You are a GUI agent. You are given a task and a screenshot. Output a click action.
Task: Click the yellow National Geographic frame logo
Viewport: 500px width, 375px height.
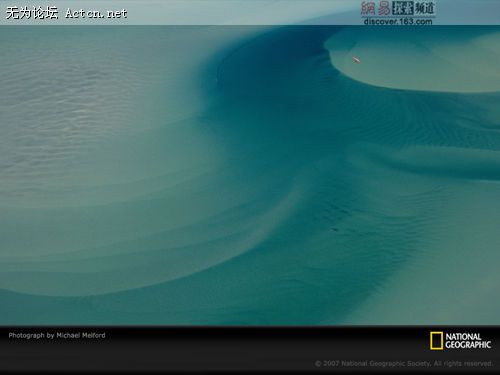click(436, 340)
